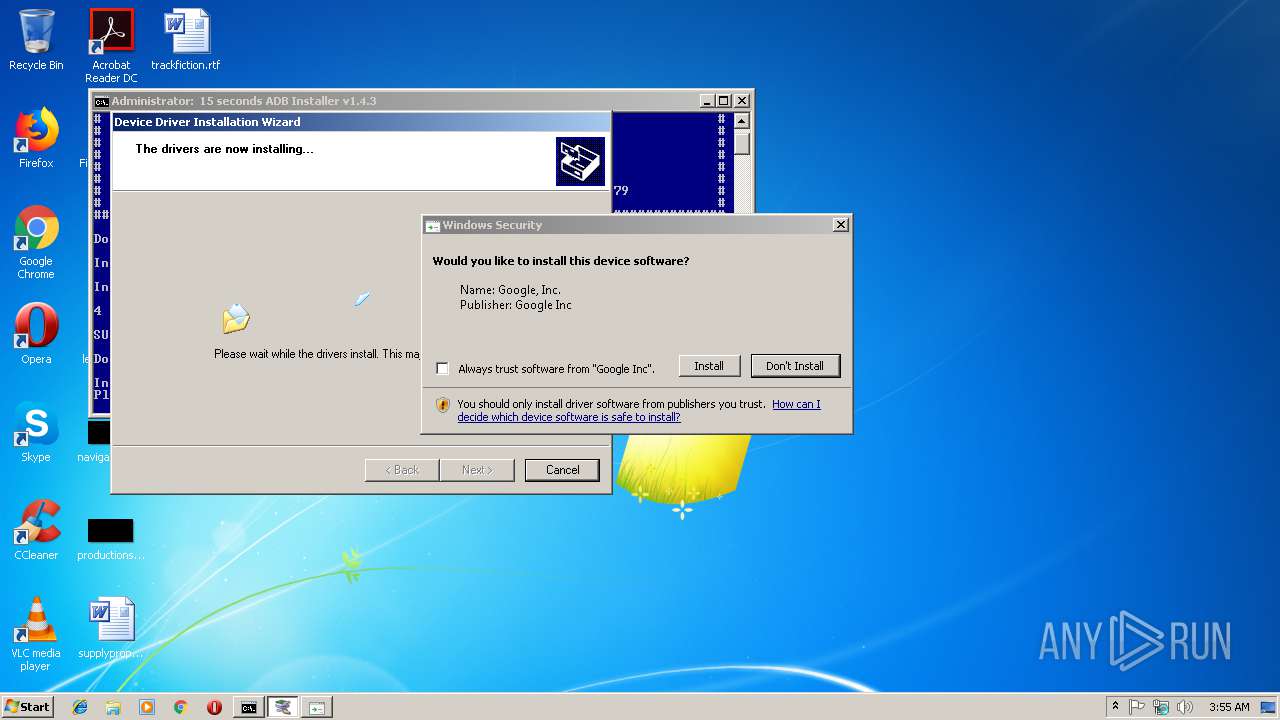Open volume speaker tray icon

coord(1185,707)
